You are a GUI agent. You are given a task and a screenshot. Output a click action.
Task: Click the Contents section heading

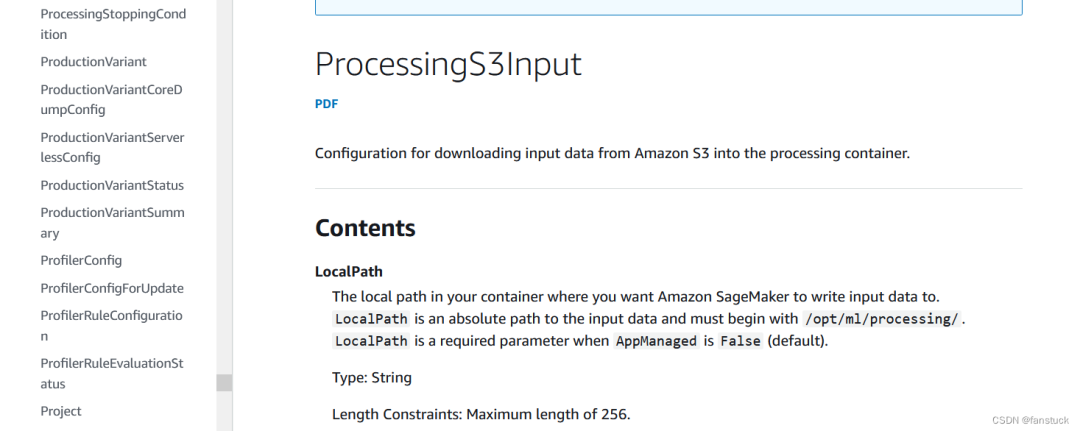click(365, 228)
